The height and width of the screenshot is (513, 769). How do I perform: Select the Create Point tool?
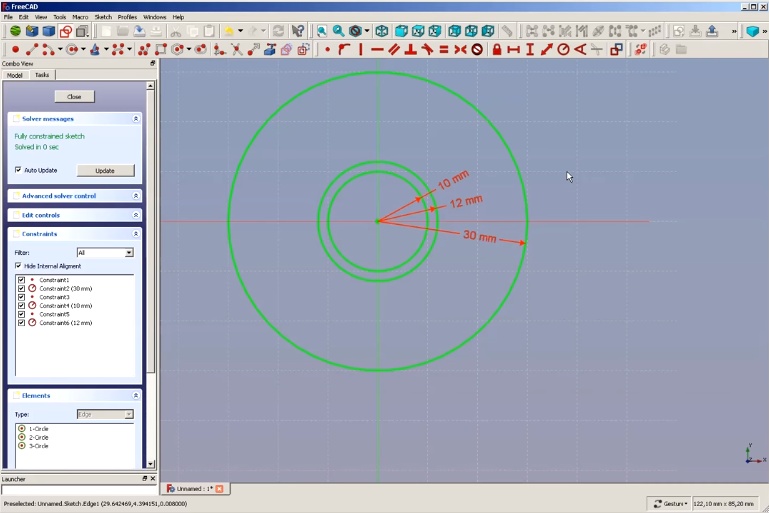click(15, 50)
